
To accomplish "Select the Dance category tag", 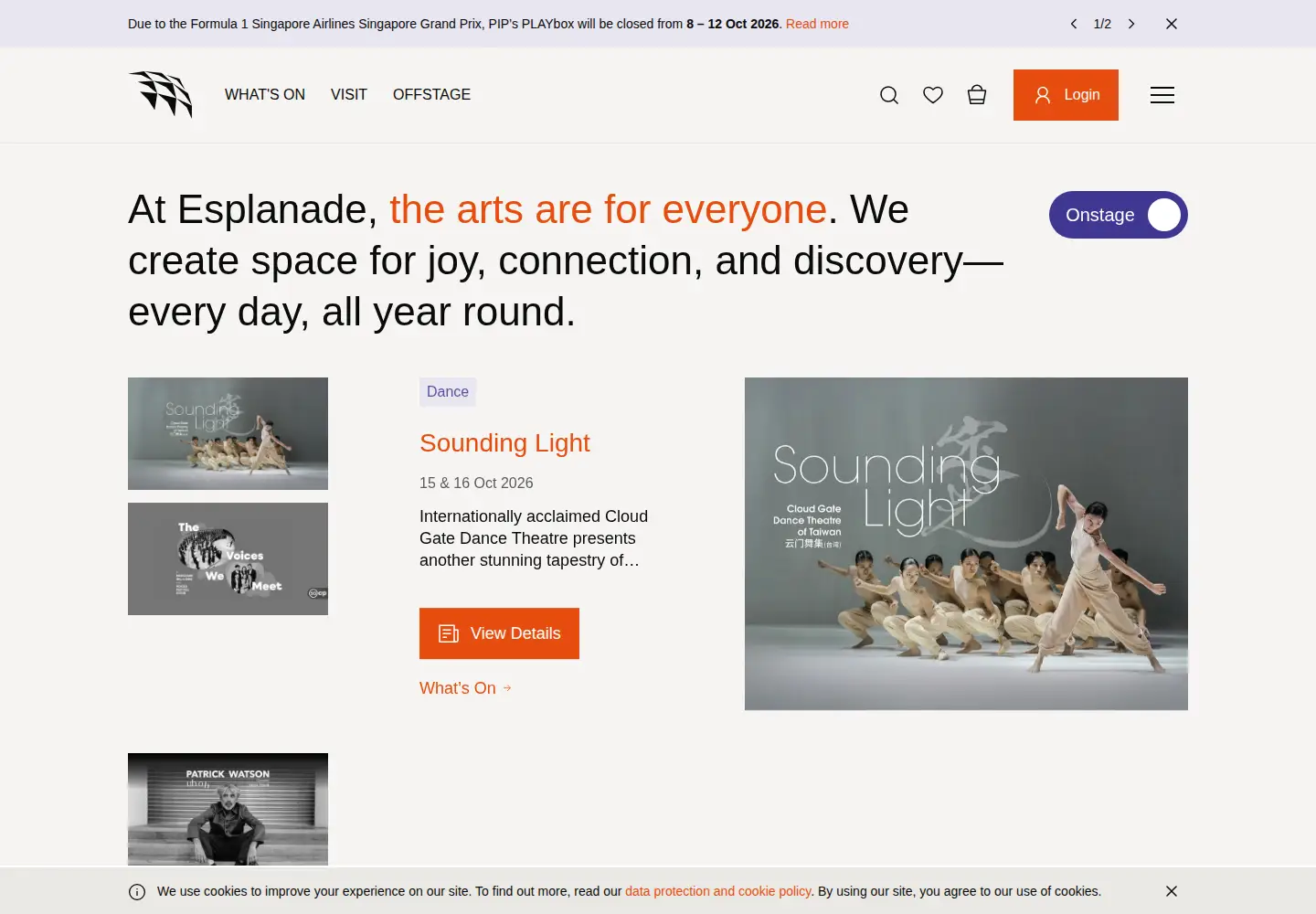I will [x=448, y=392].
